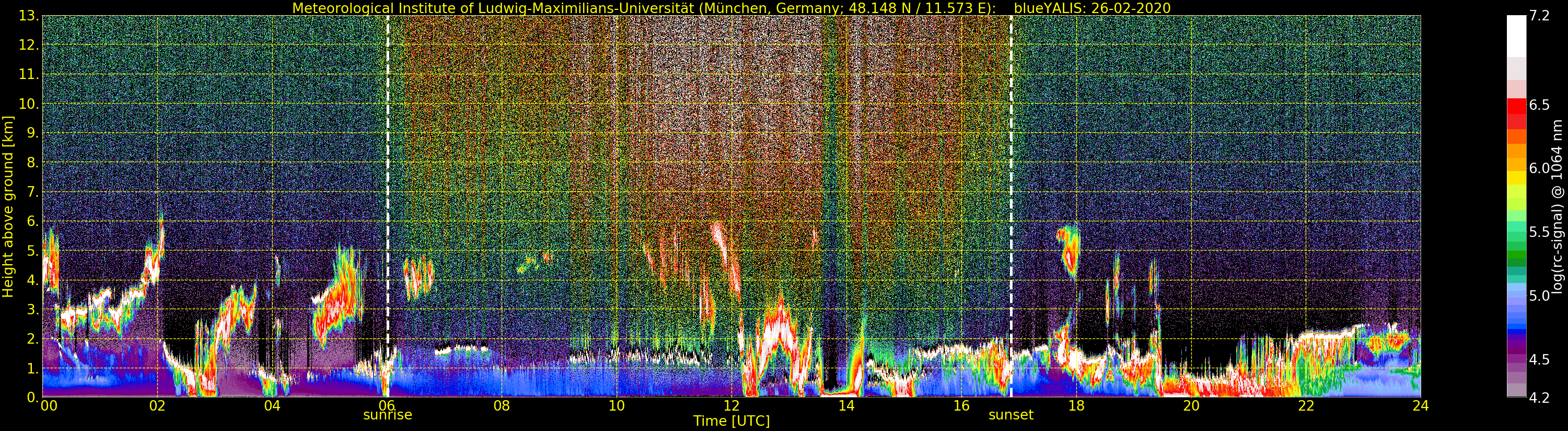Screen dimensions: 1568x431
Task: Click the 1. tick on the height axis
Action: [32, 368]
